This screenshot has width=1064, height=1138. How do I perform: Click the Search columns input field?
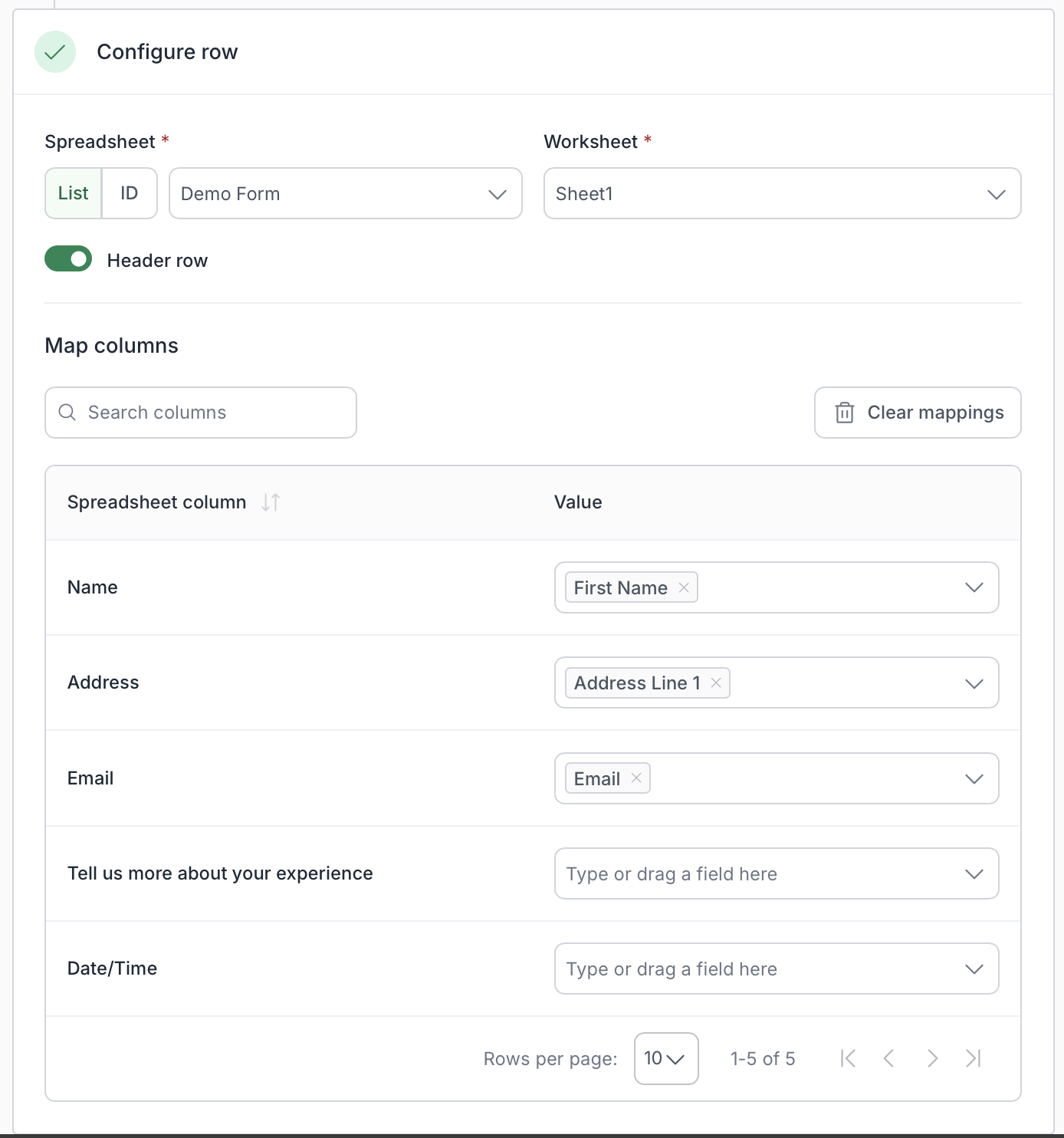pyautogui.click(x=201, y=413)
